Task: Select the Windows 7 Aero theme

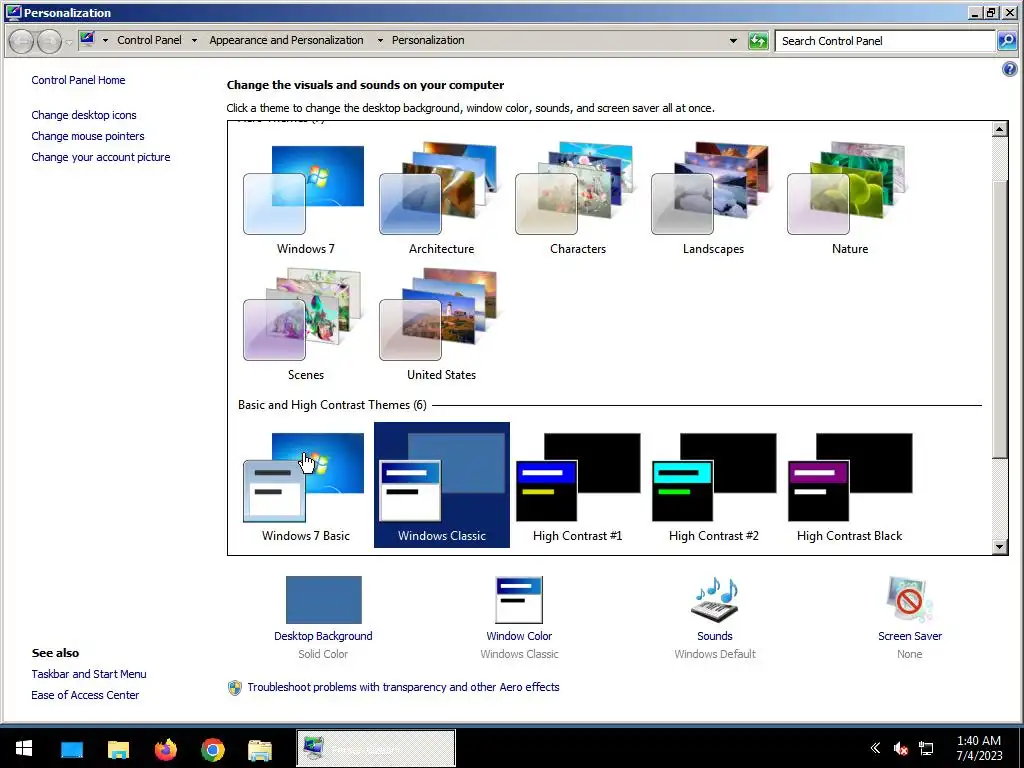Action: pyautogui.click(x=305, y=199)
